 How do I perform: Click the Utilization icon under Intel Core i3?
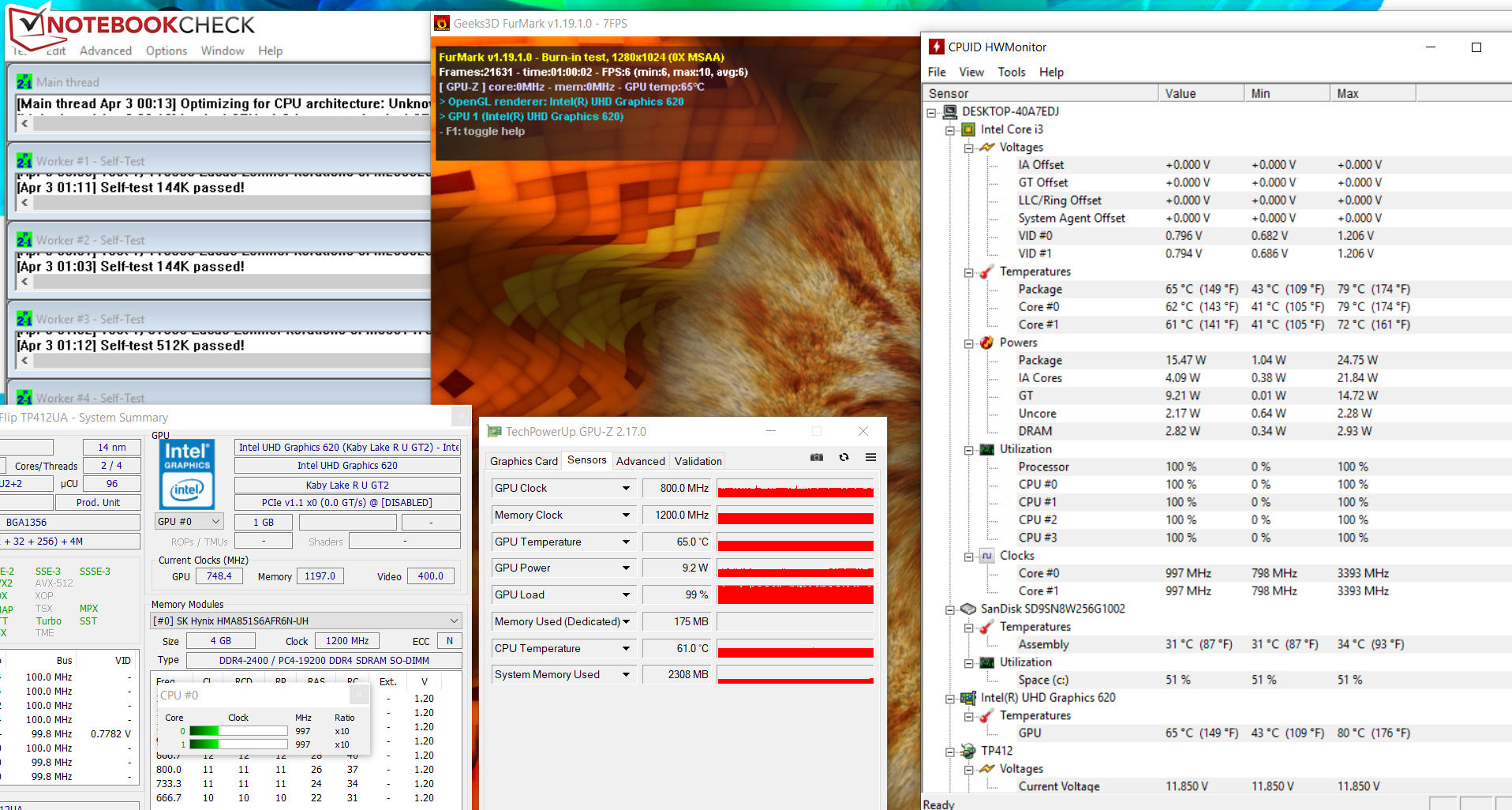coord(986,449)
